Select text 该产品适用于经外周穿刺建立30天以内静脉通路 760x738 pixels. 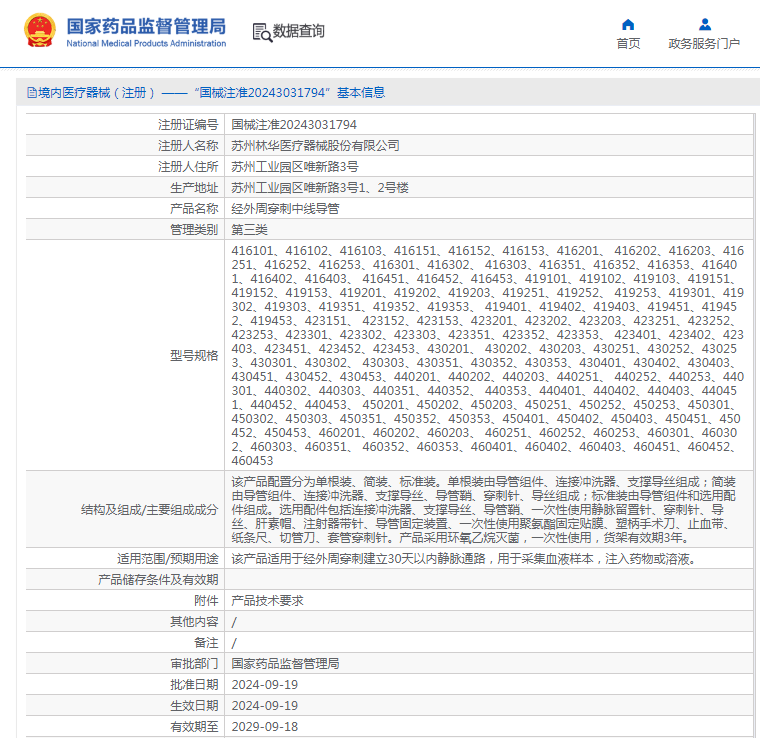(x=358, y=559)
